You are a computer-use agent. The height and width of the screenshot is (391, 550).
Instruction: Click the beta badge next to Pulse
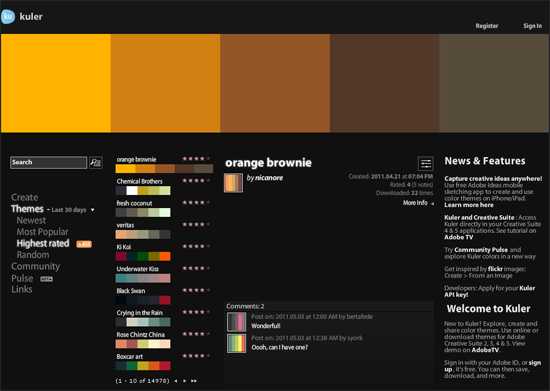click(46, 279)
